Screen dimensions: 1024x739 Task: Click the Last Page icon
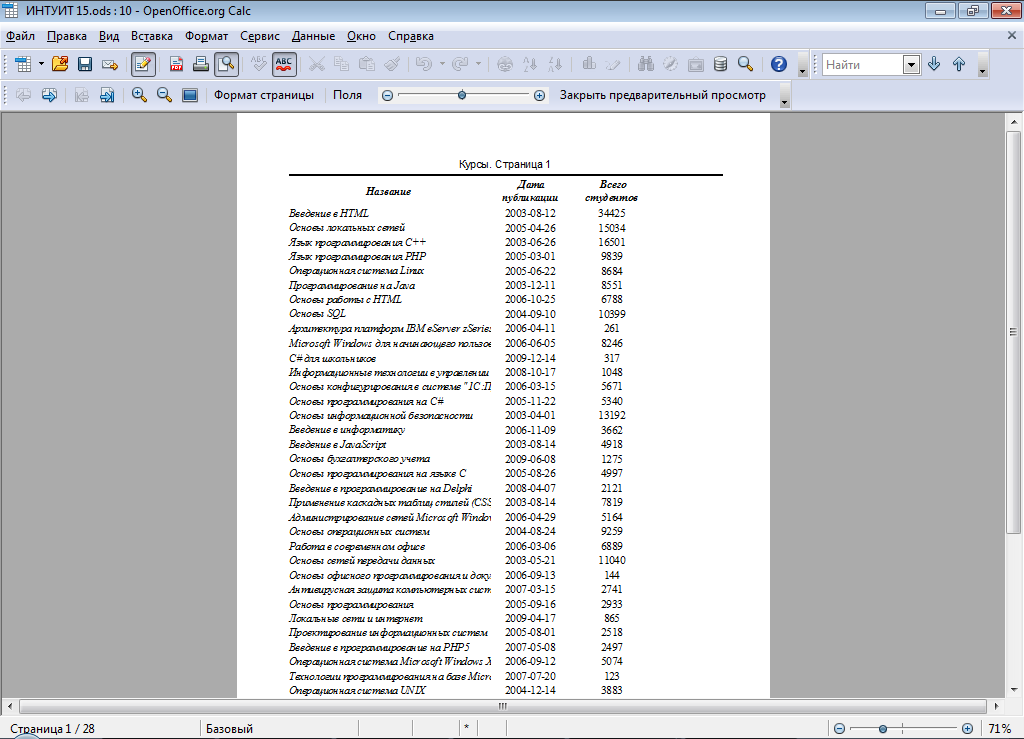tap(106, 95)
